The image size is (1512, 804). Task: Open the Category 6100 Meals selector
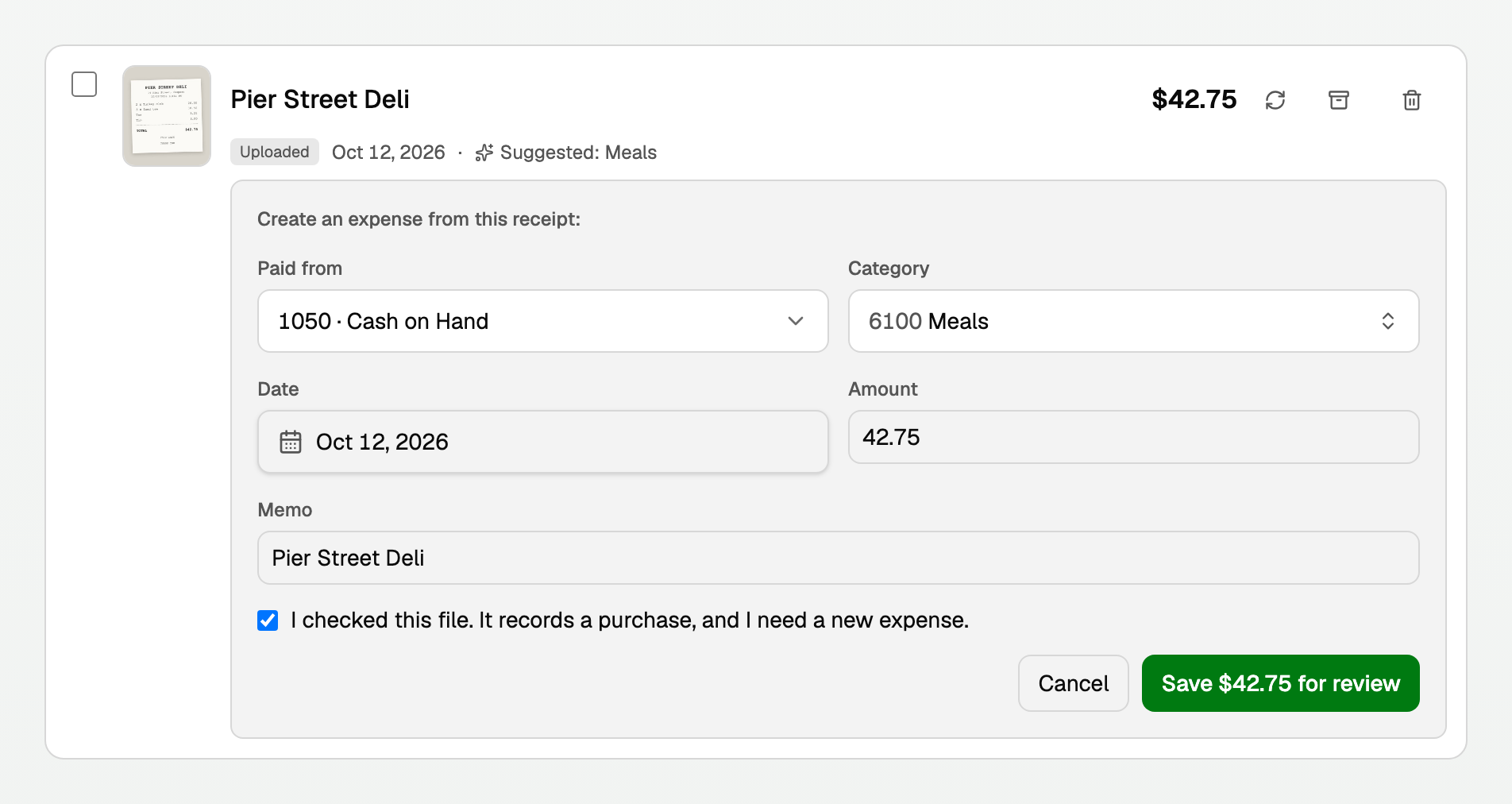[x=1134, y=321]
